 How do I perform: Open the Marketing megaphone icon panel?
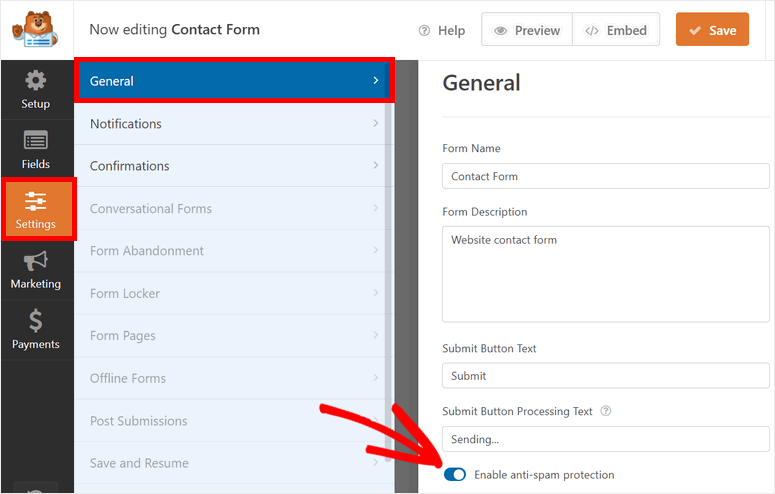36,262
